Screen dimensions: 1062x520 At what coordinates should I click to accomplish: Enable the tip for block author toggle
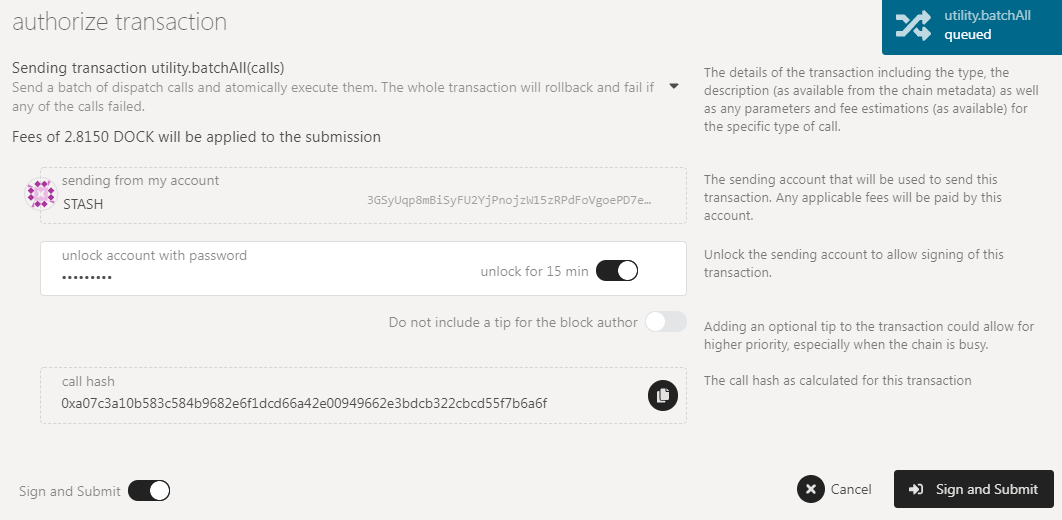tap(666, 322)
